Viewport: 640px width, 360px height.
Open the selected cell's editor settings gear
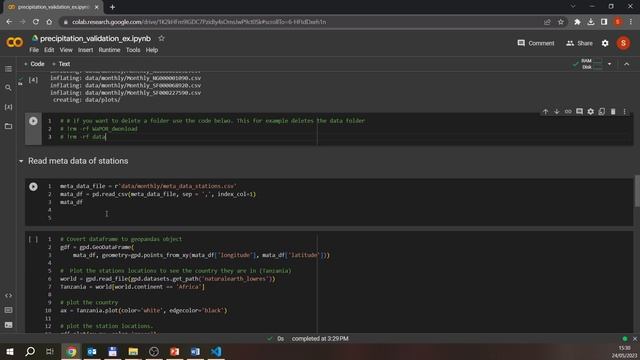591,111
